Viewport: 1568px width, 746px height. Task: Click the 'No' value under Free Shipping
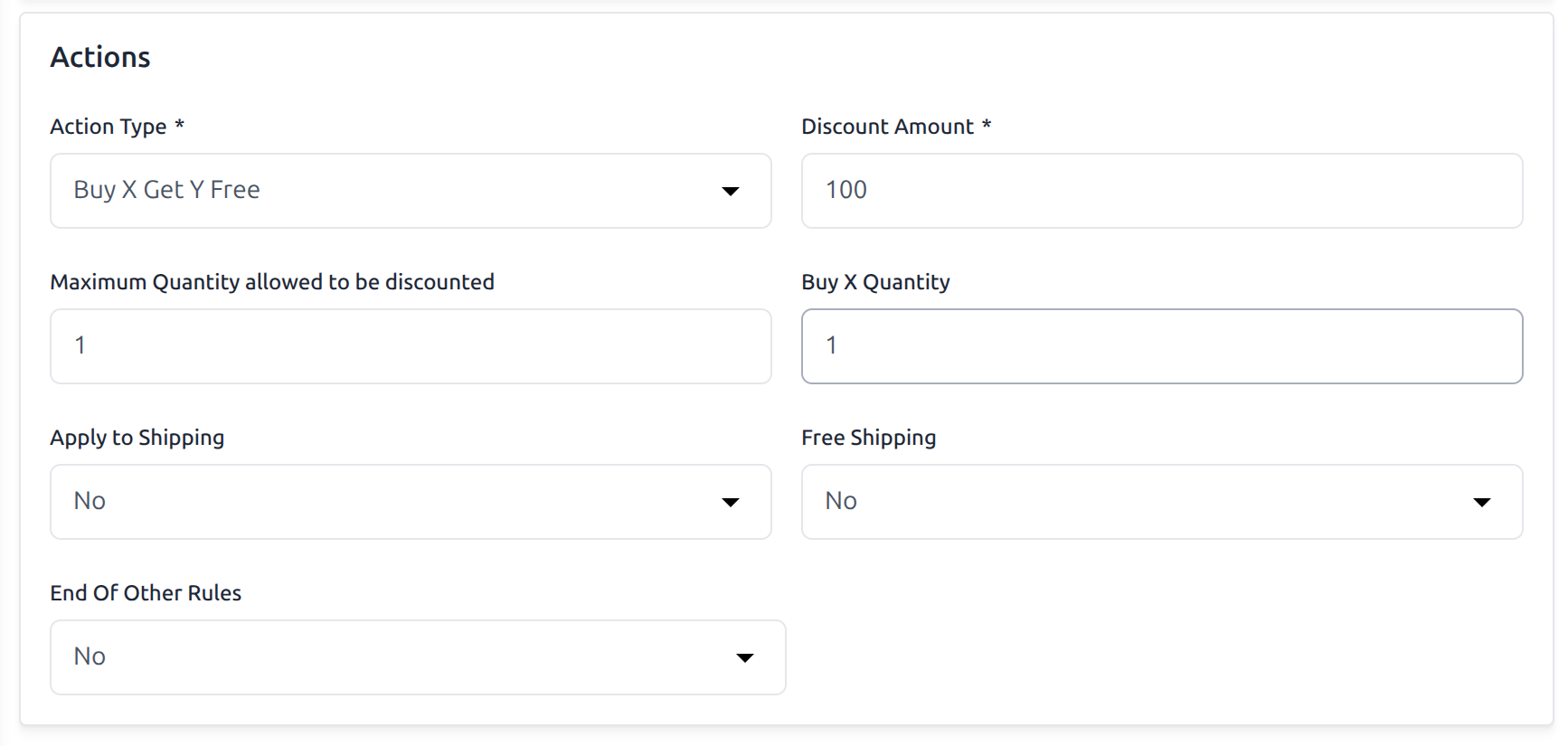point(841,501)
